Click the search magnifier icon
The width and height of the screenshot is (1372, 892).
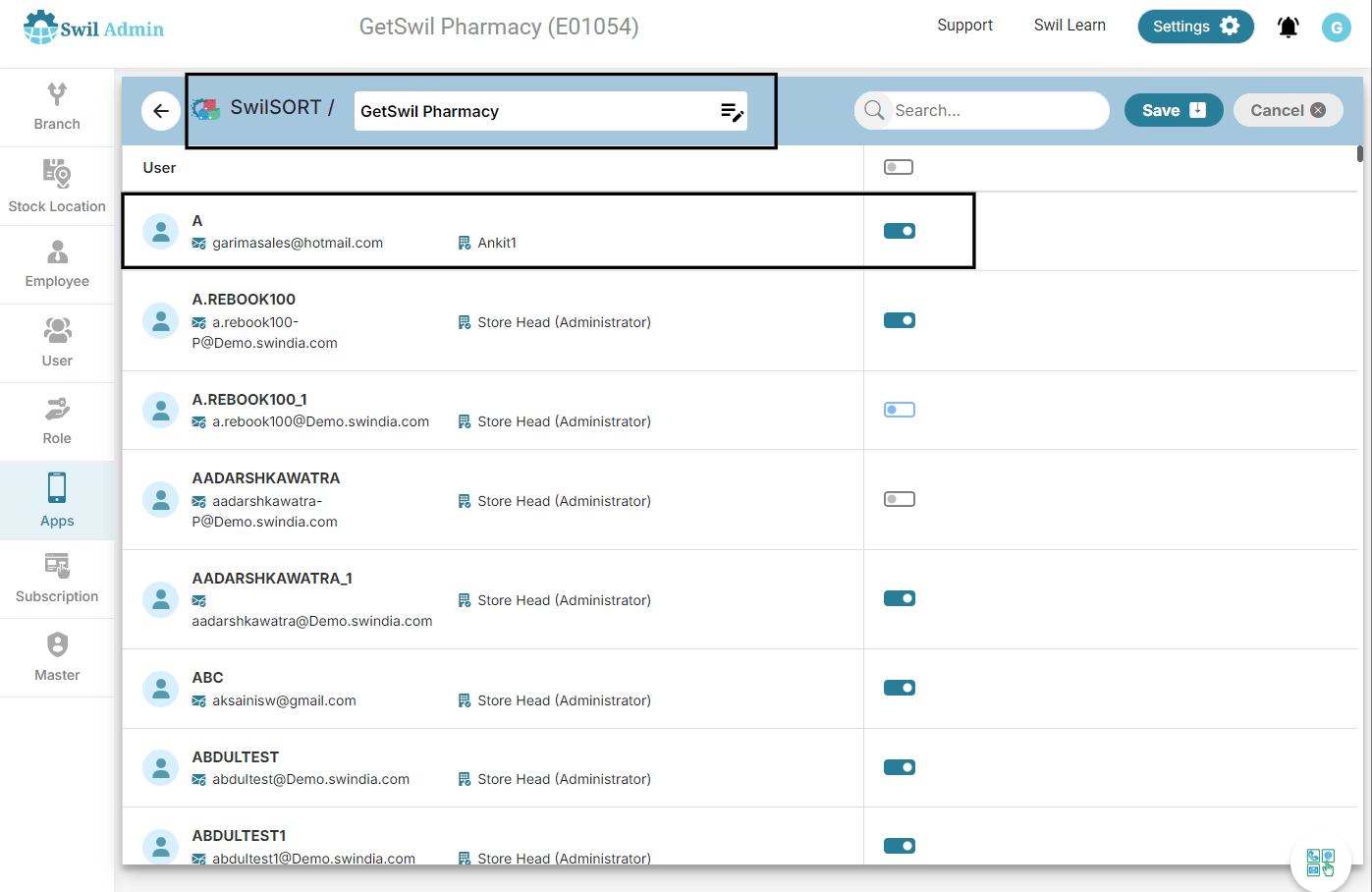[x=874, y=110]
